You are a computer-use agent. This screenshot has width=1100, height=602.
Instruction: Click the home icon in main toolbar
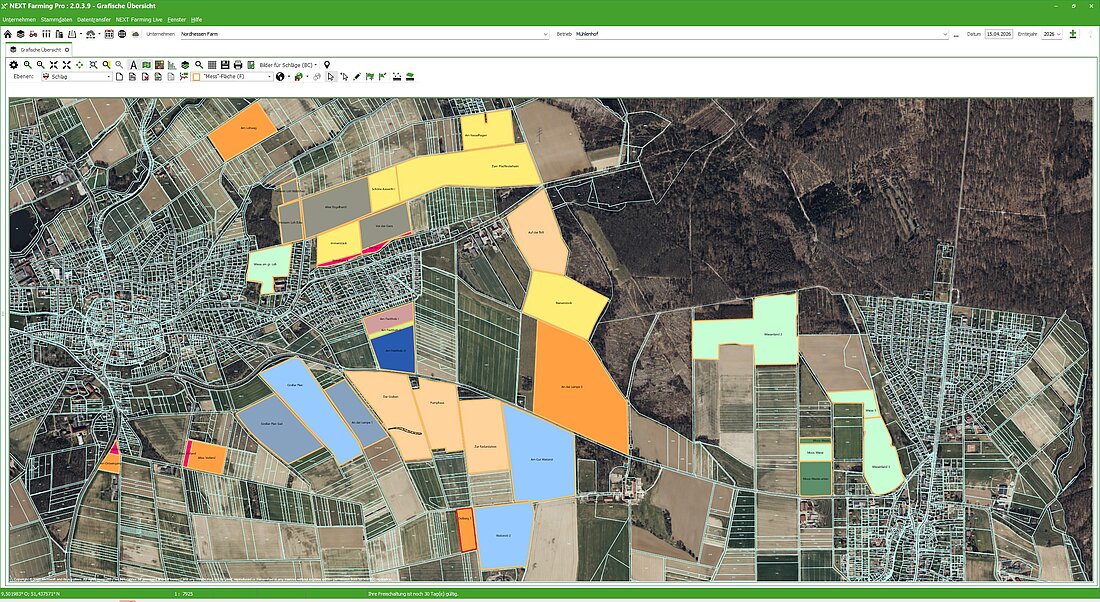pos(8,34)
